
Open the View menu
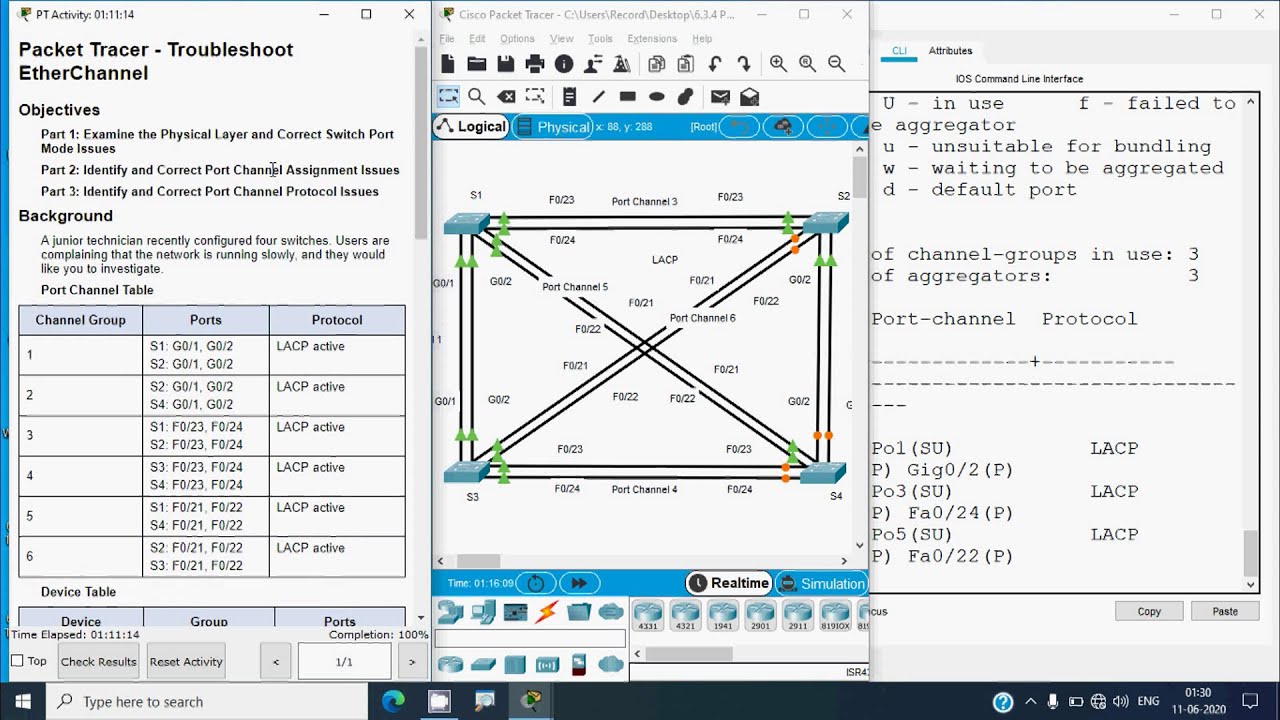click(562, 39)
